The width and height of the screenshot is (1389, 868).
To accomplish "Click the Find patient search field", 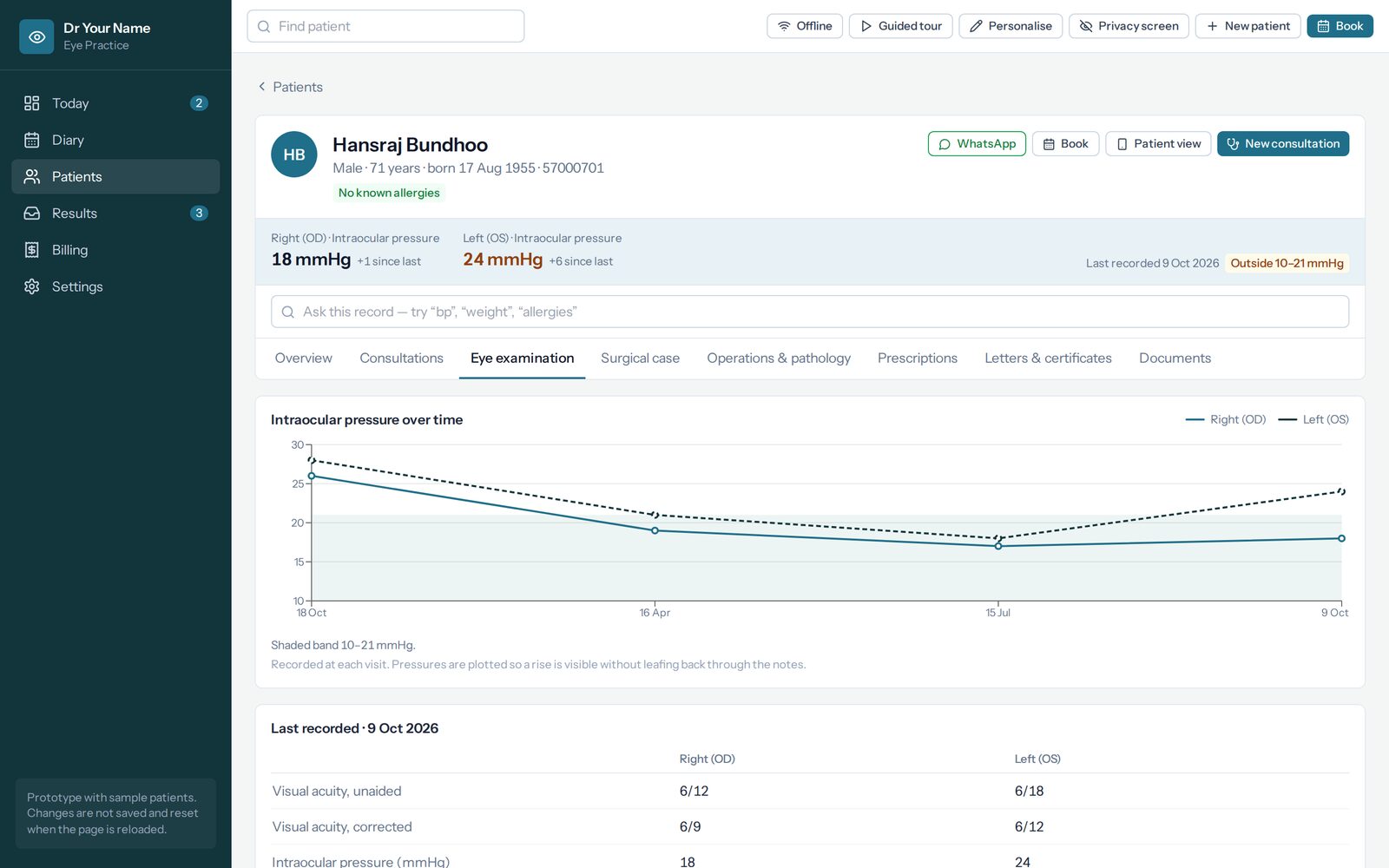I will 385,26.
